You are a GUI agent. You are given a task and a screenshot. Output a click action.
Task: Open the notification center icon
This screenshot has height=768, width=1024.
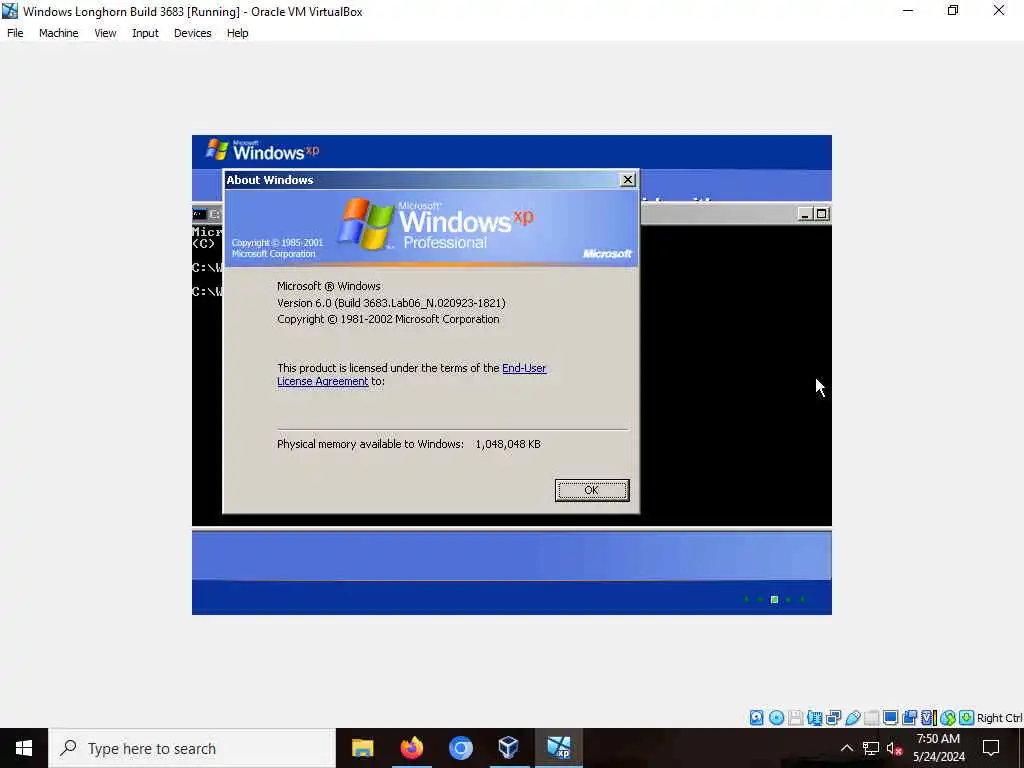tap(991, 748)
